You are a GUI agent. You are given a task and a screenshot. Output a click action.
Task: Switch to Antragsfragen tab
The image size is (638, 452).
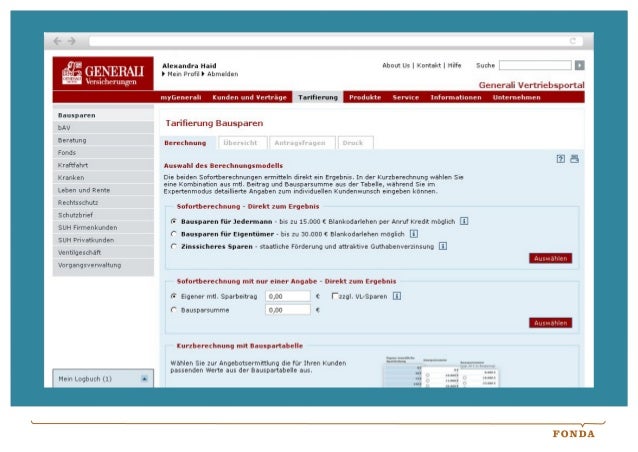point(302,143)
